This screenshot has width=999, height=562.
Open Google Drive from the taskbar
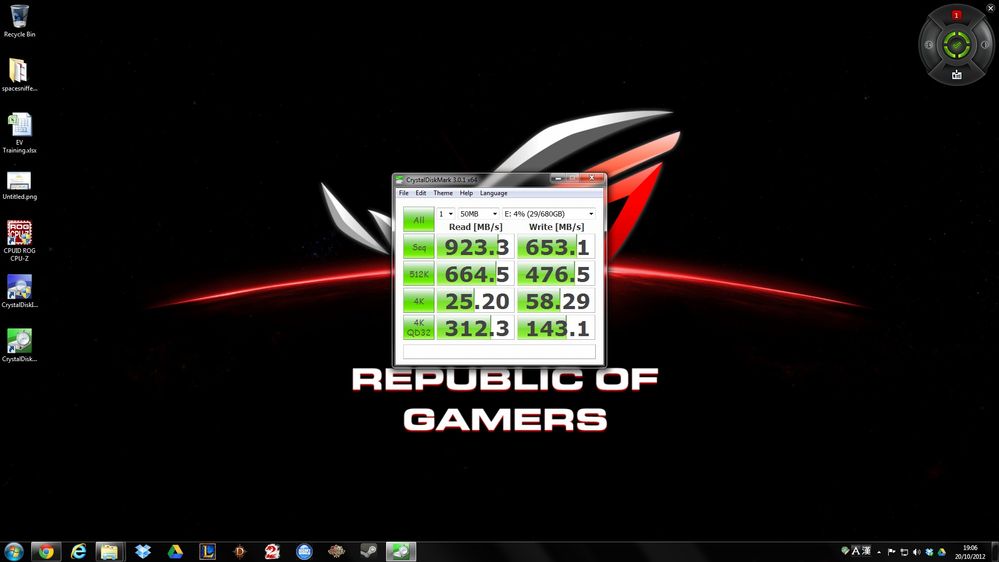pos(175,551)
